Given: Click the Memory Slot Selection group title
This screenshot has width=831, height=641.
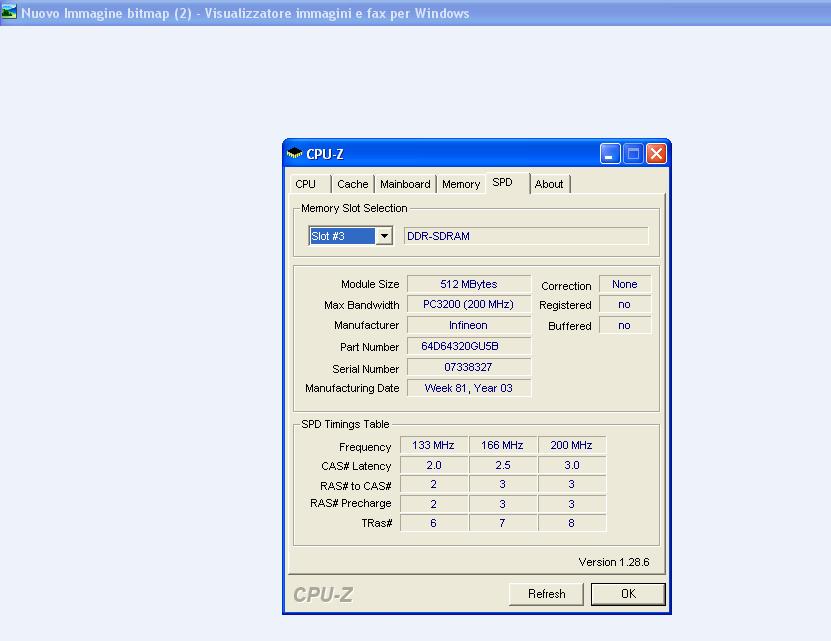Looking at the screenshot, I should (x=354, y=208).
